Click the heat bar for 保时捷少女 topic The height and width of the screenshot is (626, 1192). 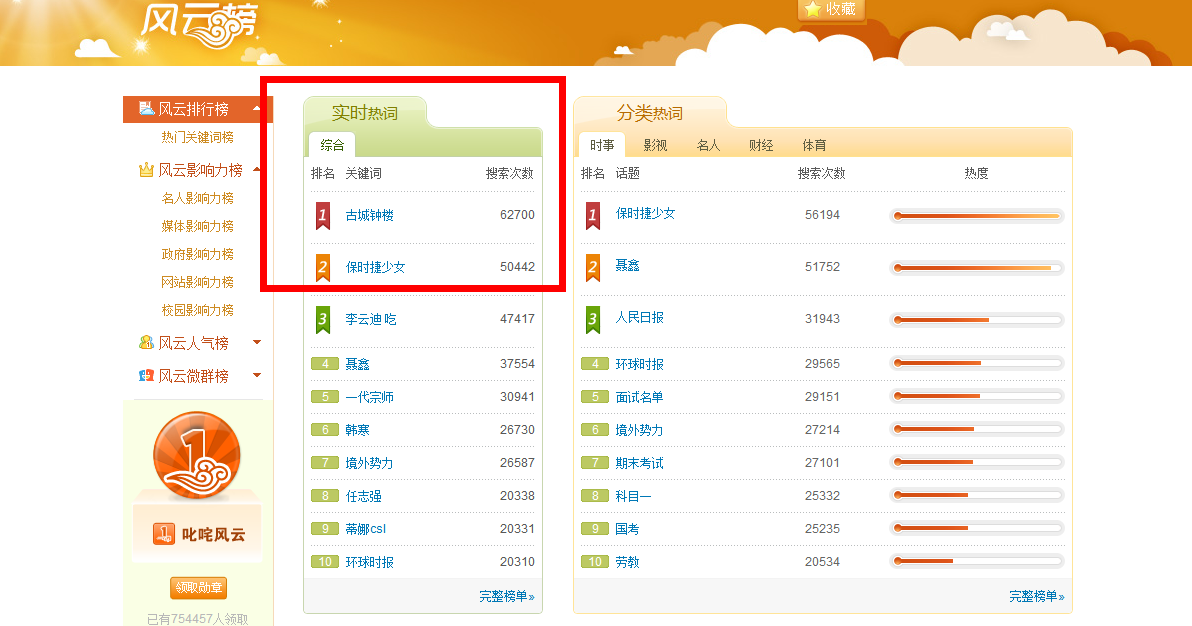pyautogui.click(x=976, y=215)
